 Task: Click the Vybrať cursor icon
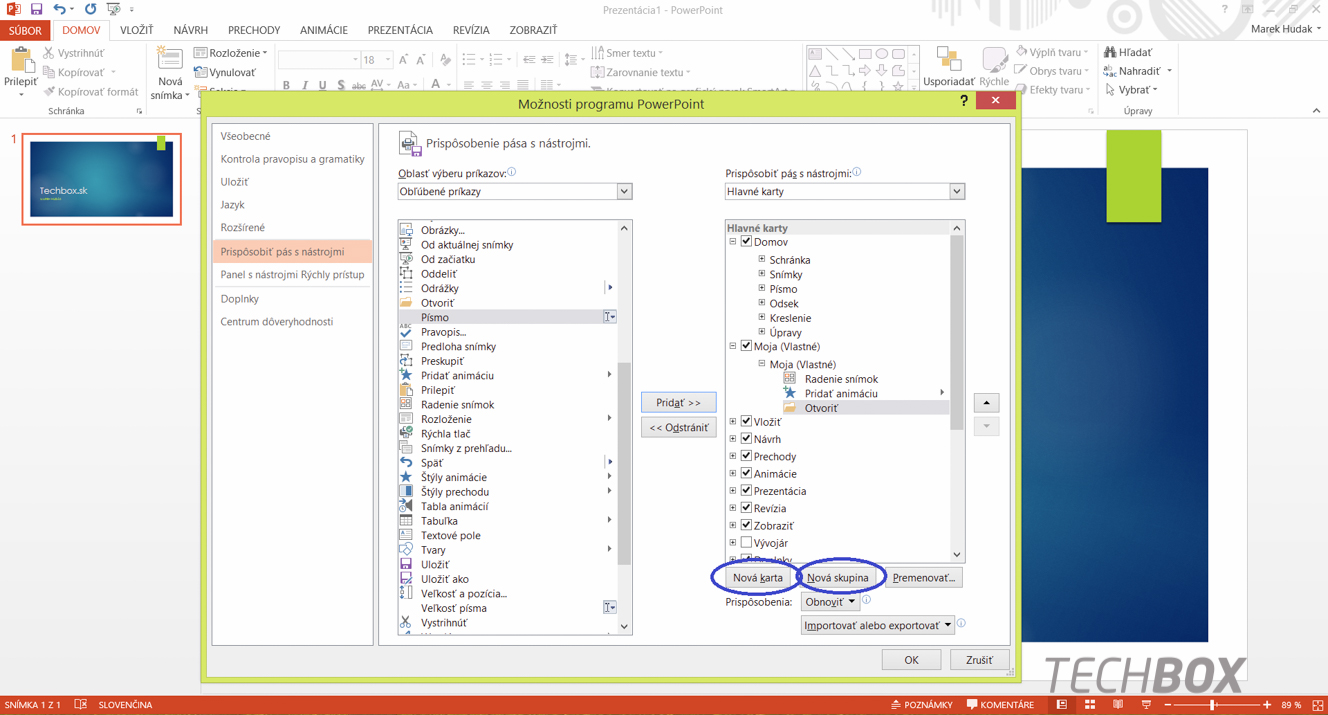(1110, 89)
